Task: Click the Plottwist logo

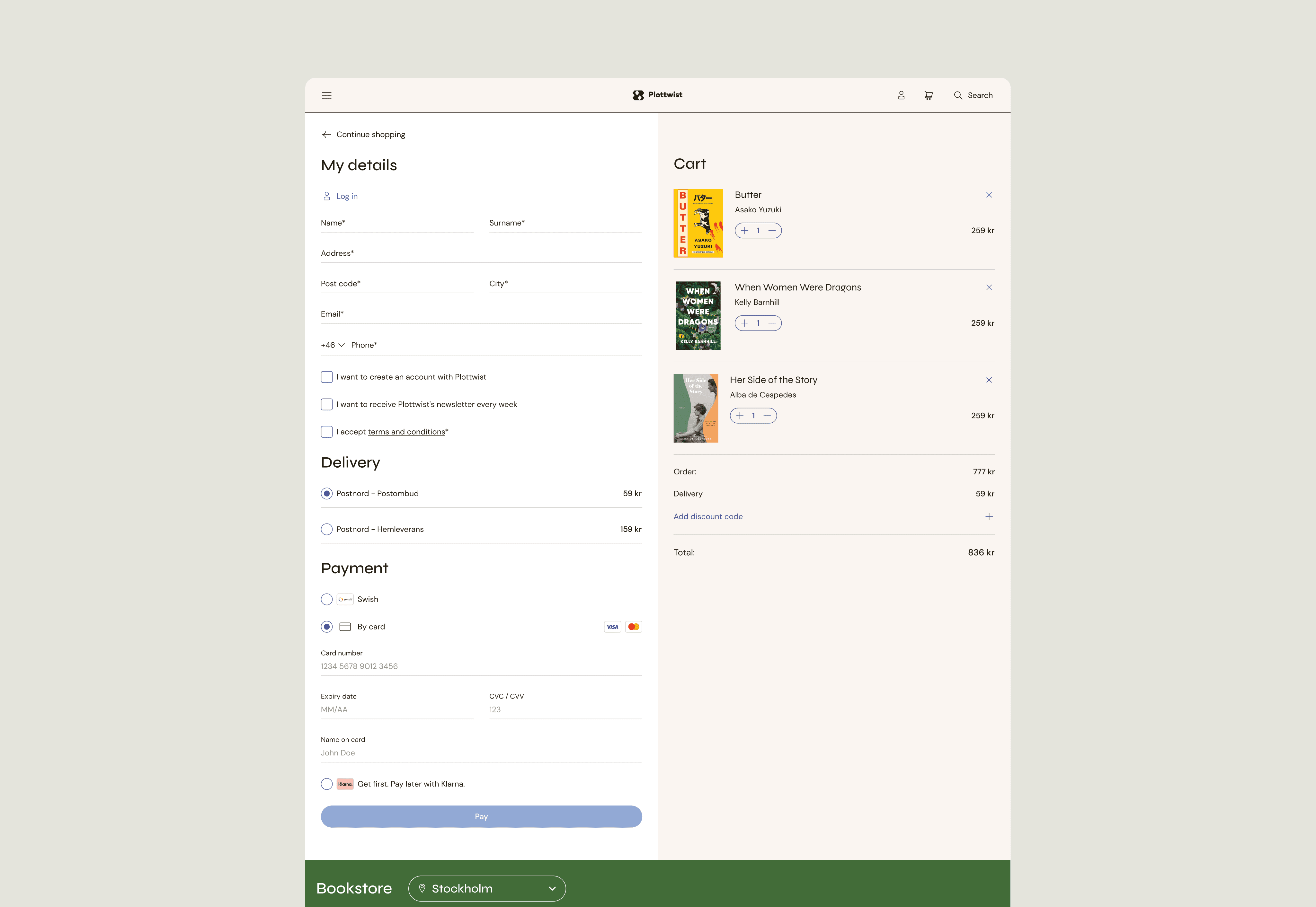Action: tap(658, 95)
